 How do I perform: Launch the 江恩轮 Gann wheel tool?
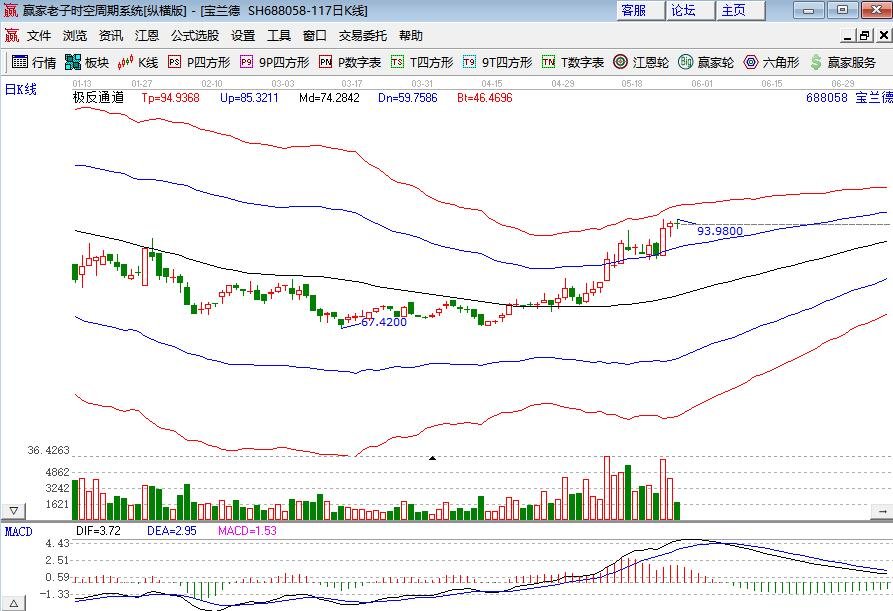[641, 62]
